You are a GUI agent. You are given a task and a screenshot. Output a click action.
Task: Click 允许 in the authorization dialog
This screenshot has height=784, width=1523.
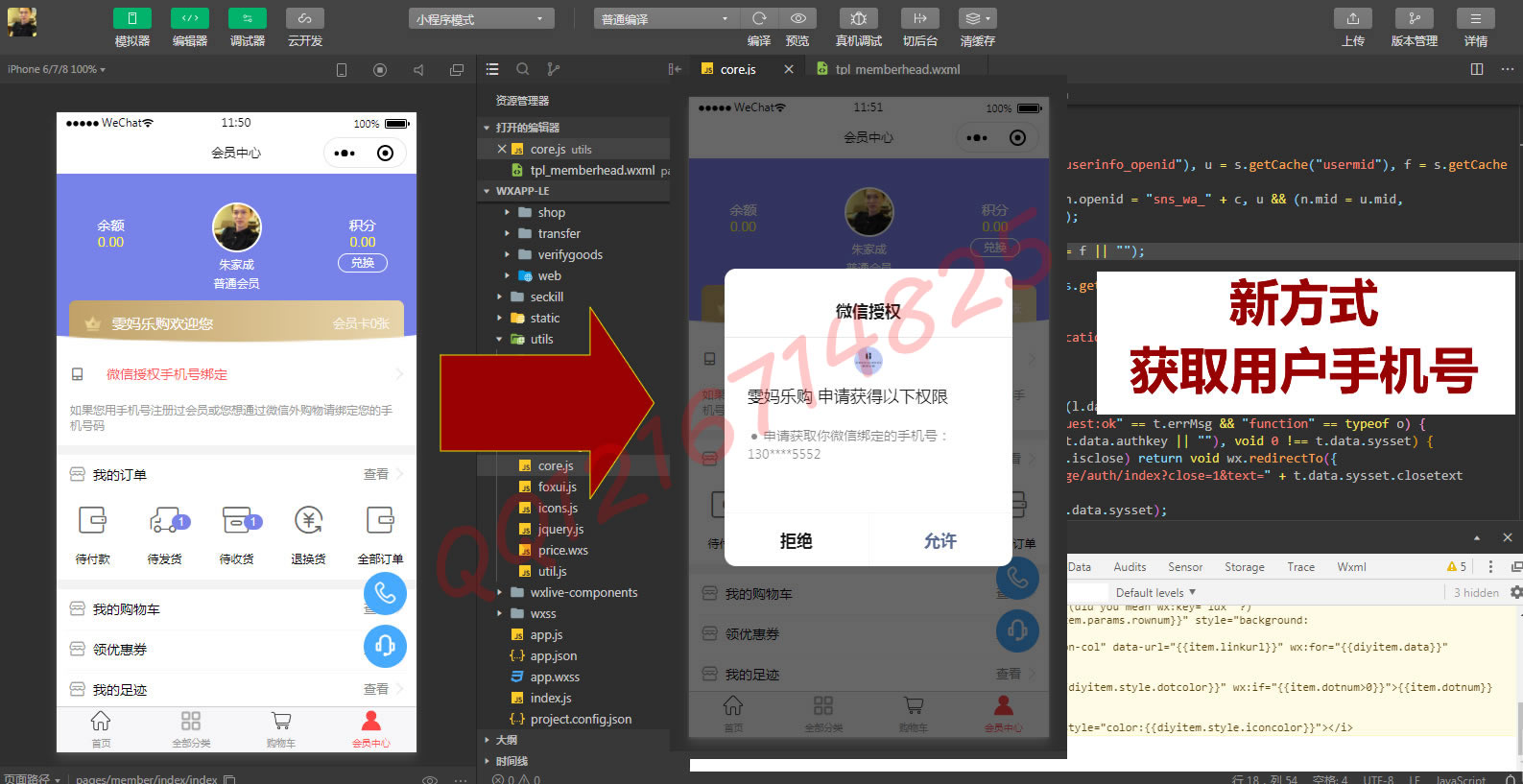point(940,541)
